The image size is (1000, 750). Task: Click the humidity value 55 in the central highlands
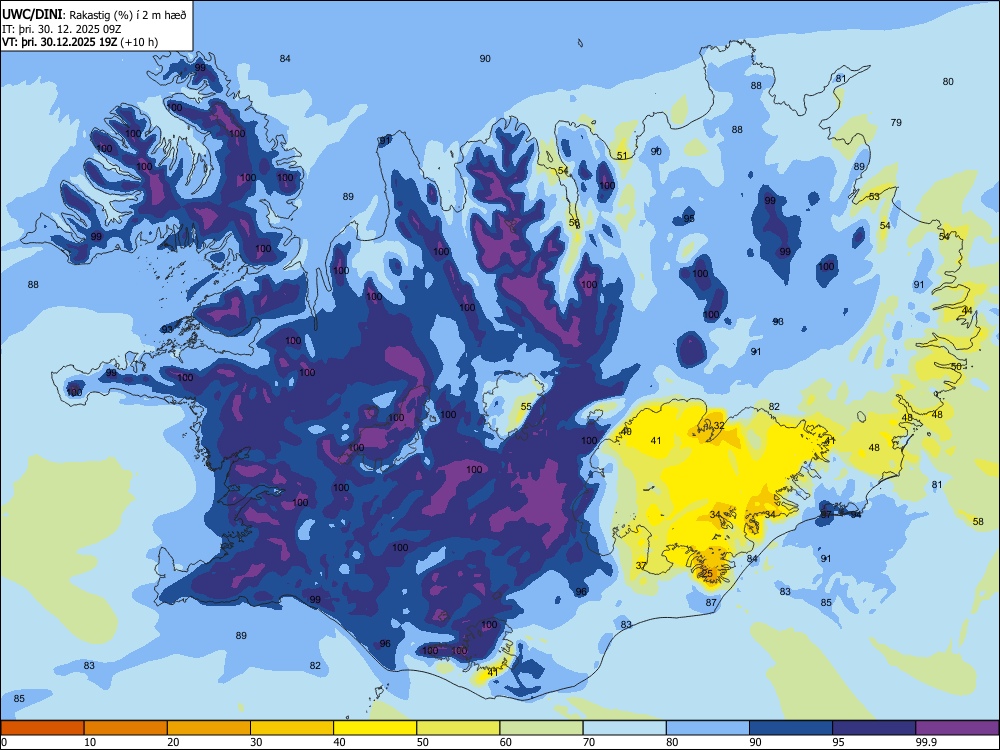(x=526, y=407)
